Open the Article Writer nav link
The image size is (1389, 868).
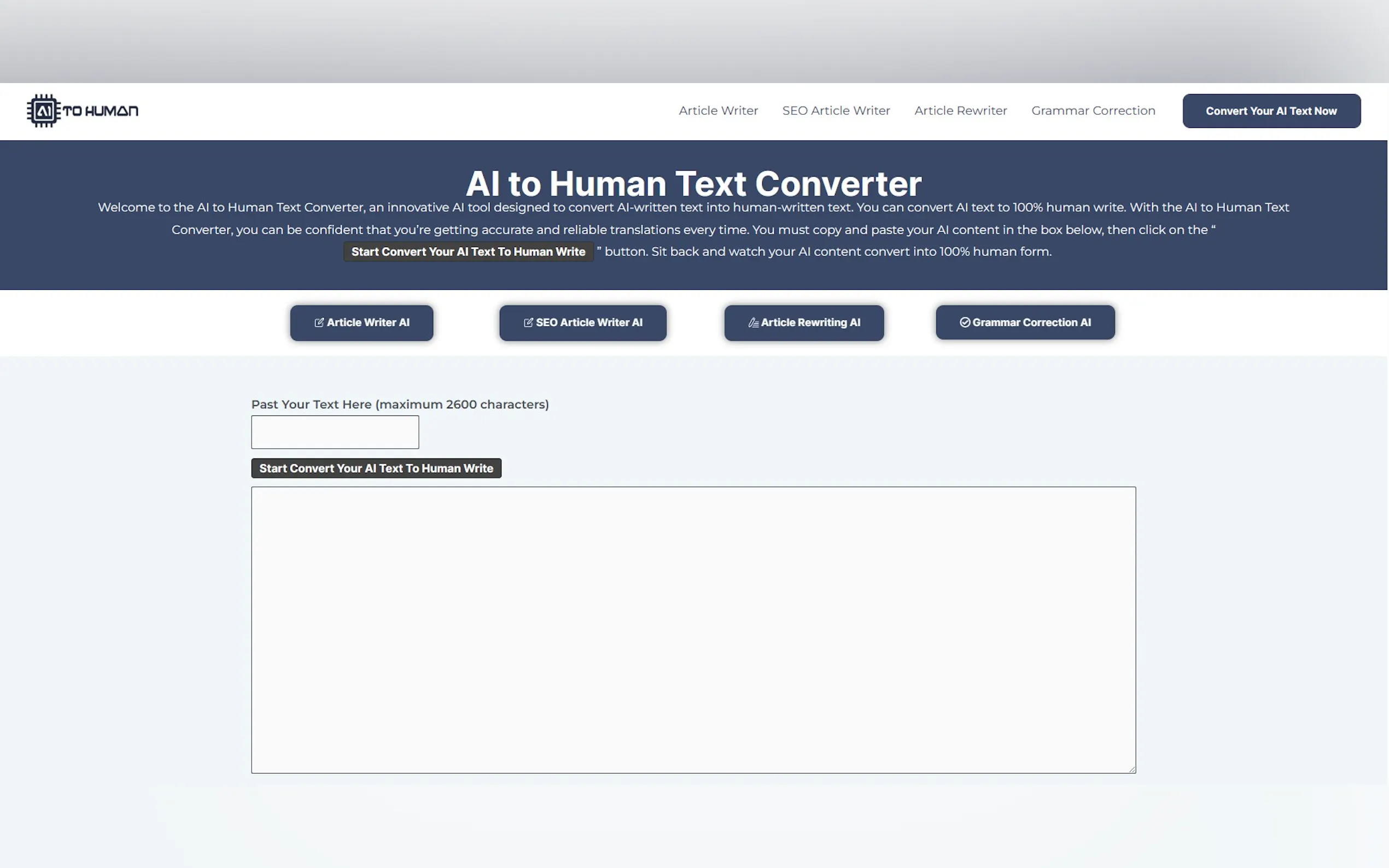(x=718, y=111)
